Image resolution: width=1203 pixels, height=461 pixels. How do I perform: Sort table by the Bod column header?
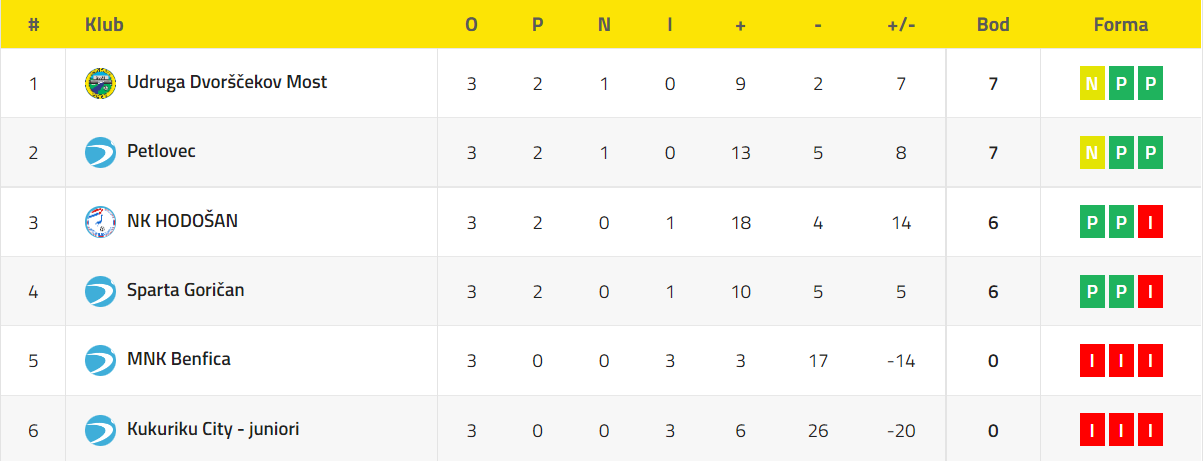click(x=993, y=25)
